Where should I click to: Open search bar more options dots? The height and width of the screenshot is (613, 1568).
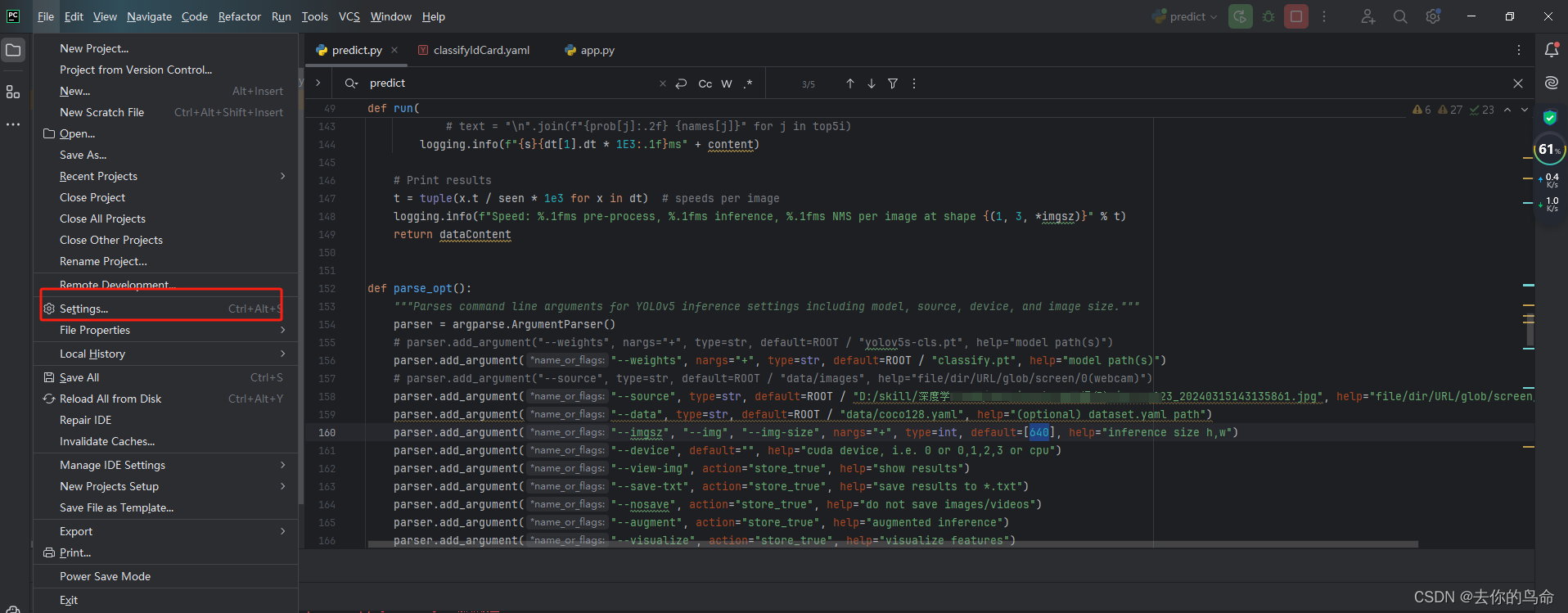(914, 83)
